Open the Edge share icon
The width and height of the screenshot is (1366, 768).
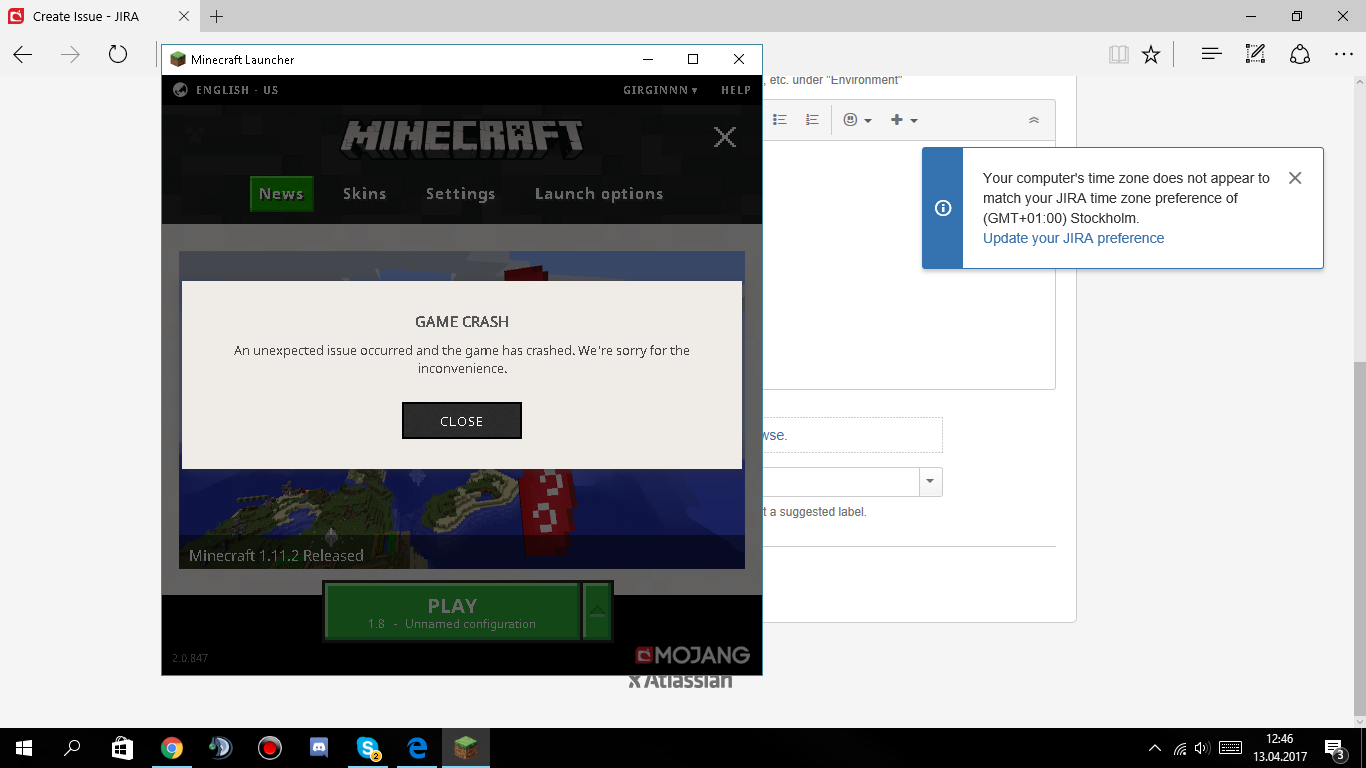coord(1300,54)
